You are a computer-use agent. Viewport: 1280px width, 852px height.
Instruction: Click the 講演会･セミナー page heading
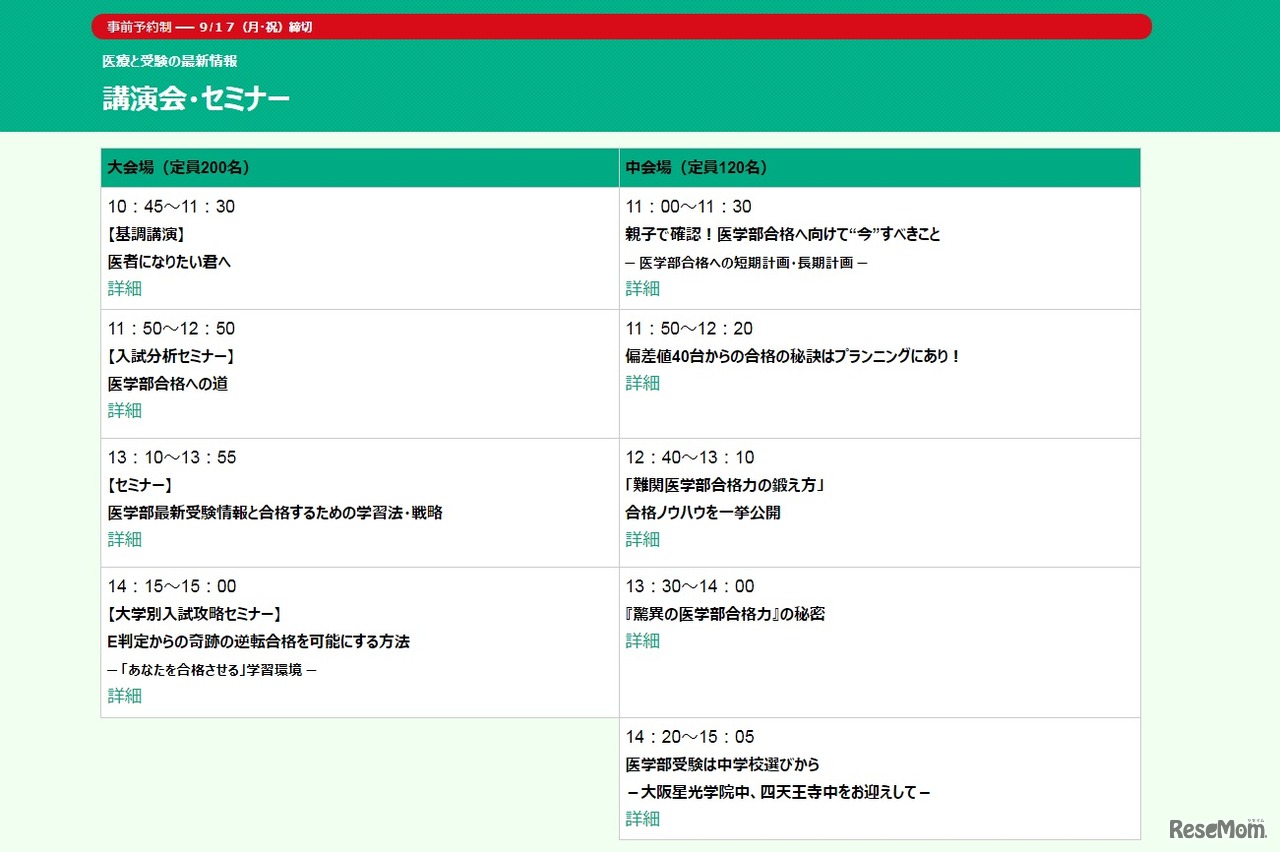pyautogui.click(x=196, y=99)
